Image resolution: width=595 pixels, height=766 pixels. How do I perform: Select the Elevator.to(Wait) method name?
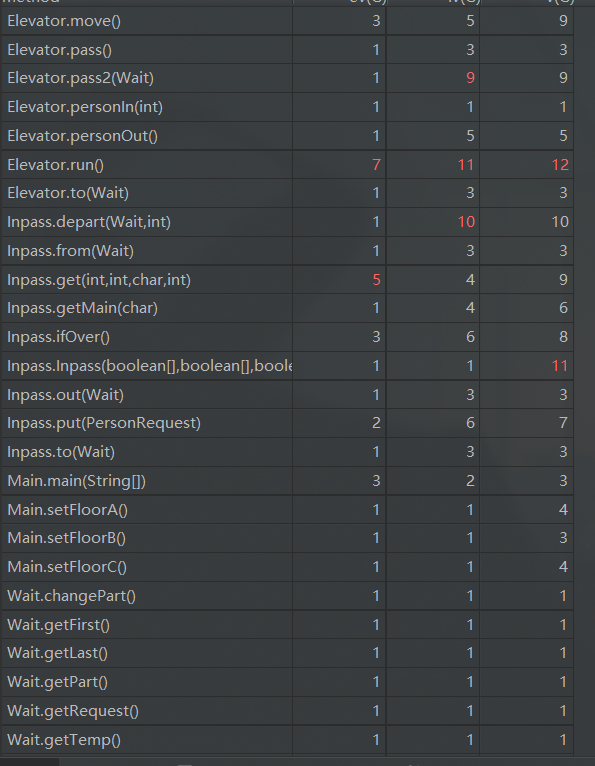[x=68, y=193]
